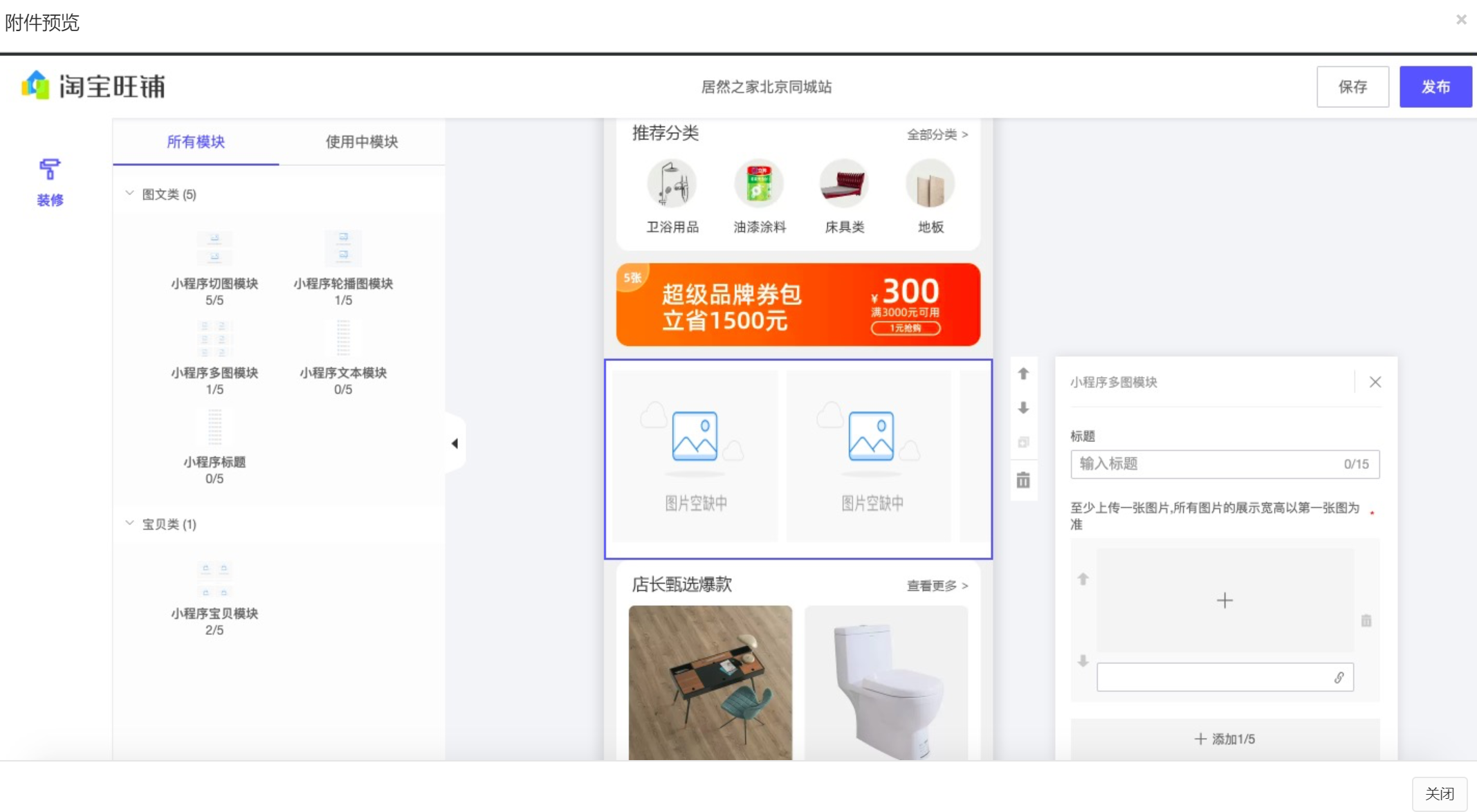Click the 装修 paint roller icon
This screenshot has height=812, width=1477.
click(49, 169)
